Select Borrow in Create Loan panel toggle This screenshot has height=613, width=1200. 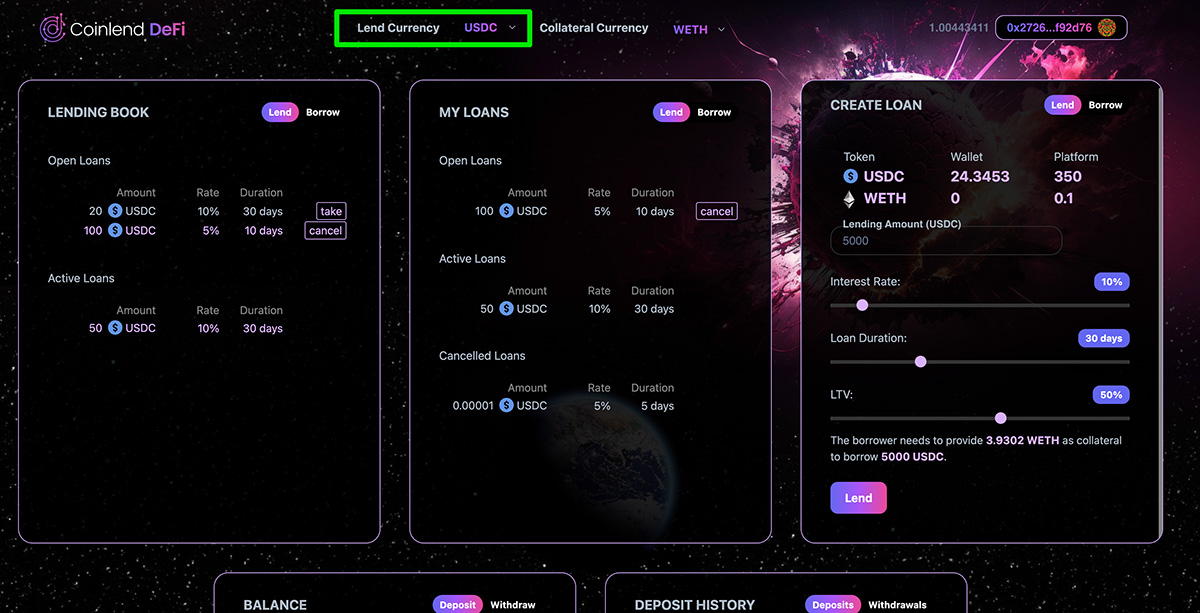point(1106,105)
